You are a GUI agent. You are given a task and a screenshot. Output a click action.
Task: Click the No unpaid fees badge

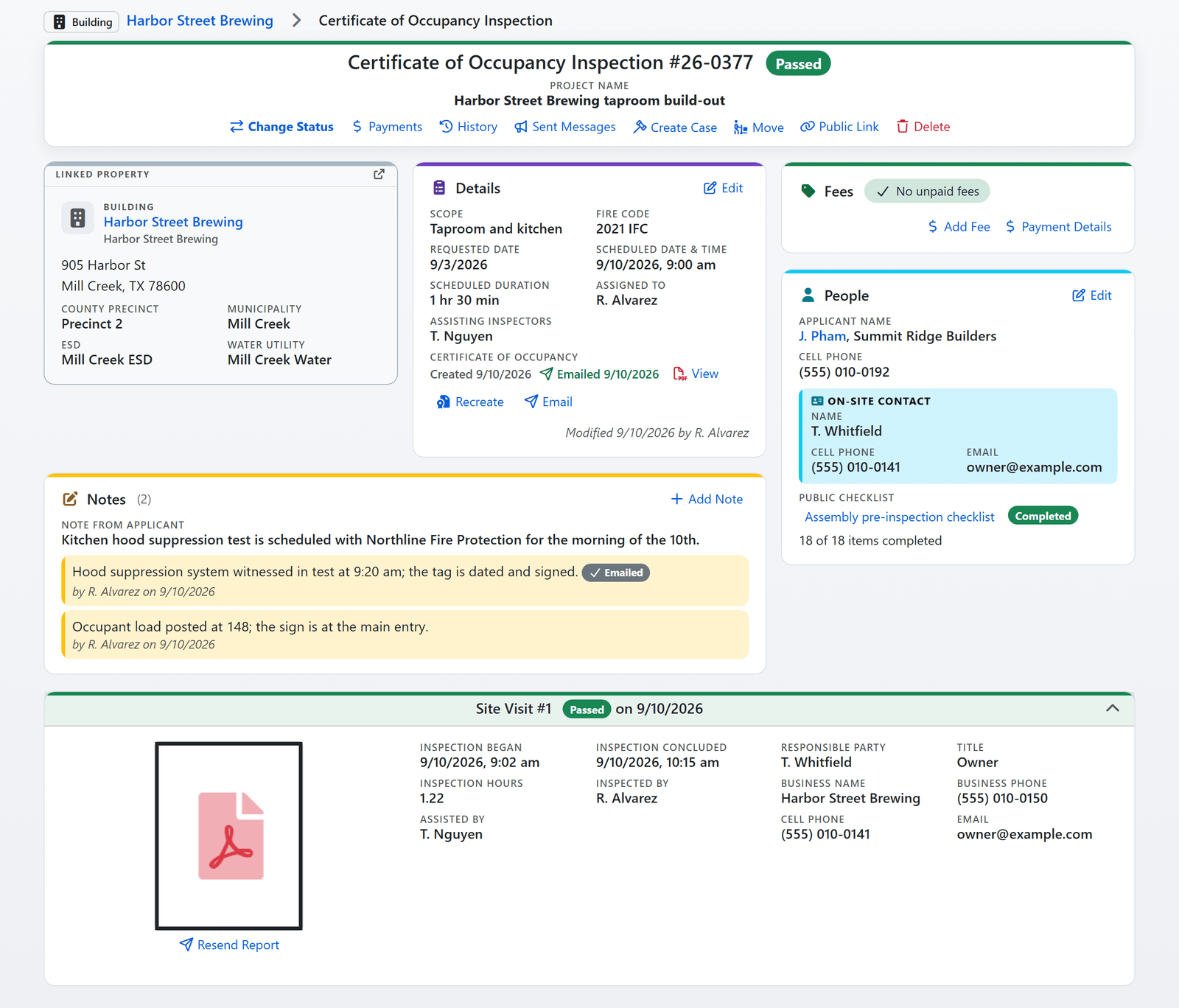927,192
